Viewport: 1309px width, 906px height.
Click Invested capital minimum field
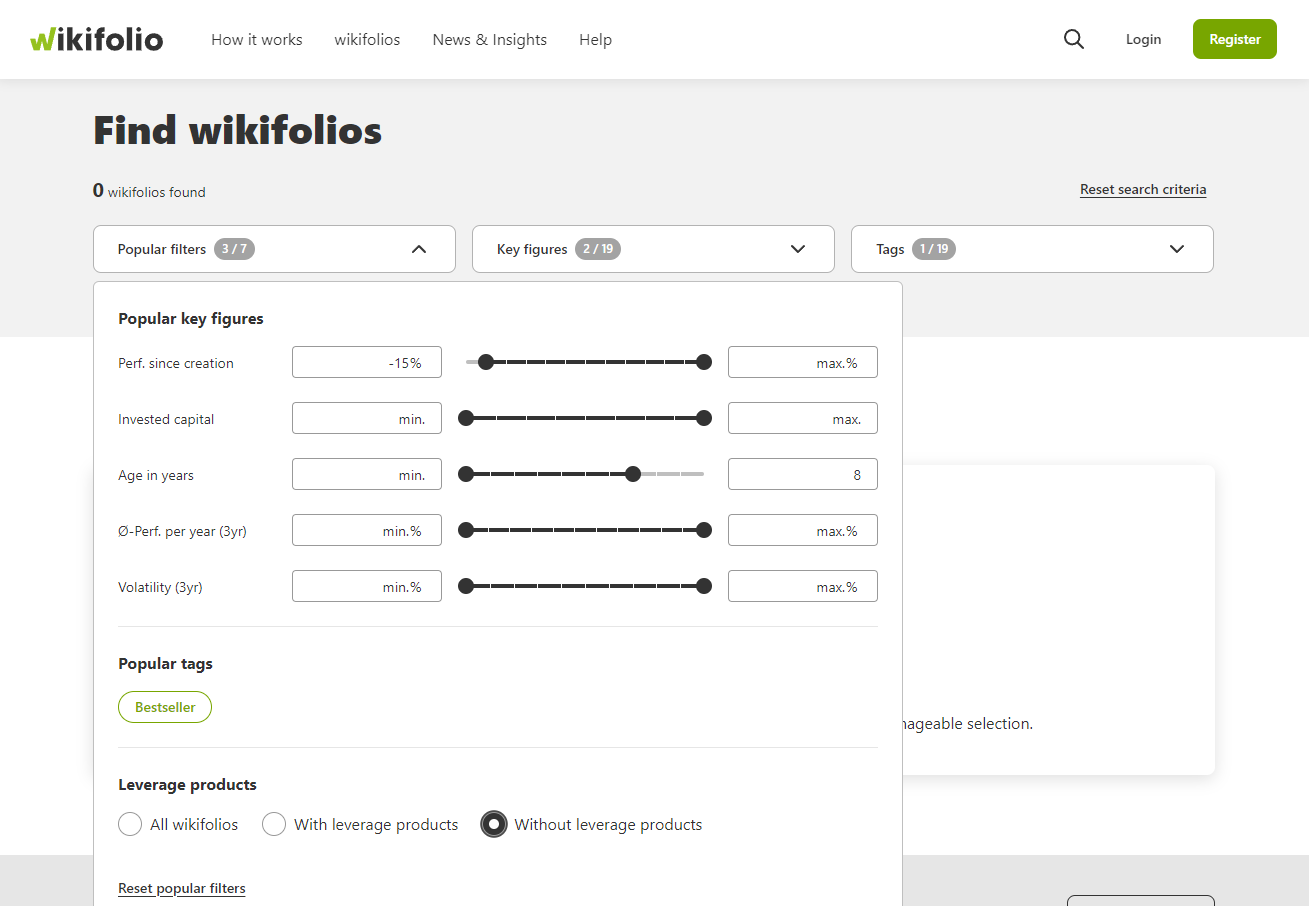click(x=367, y=418)
